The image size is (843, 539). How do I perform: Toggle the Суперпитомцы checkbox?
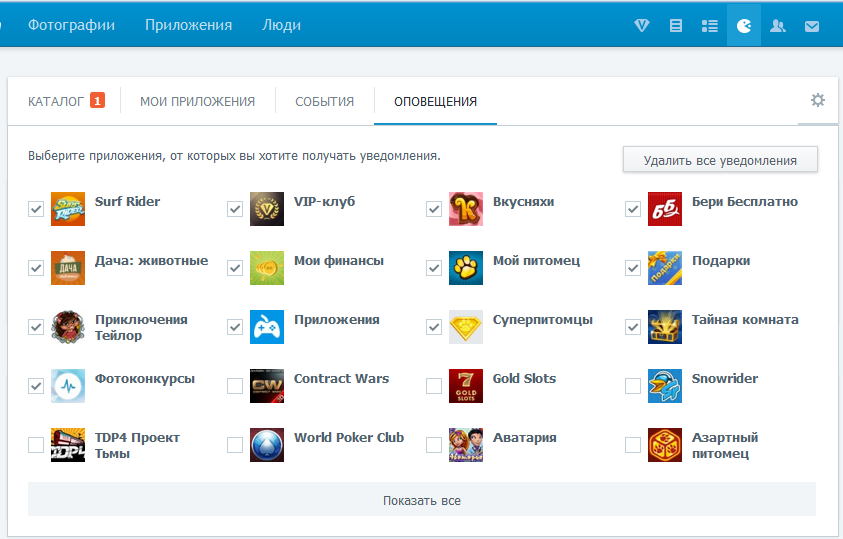click(434, 327)
